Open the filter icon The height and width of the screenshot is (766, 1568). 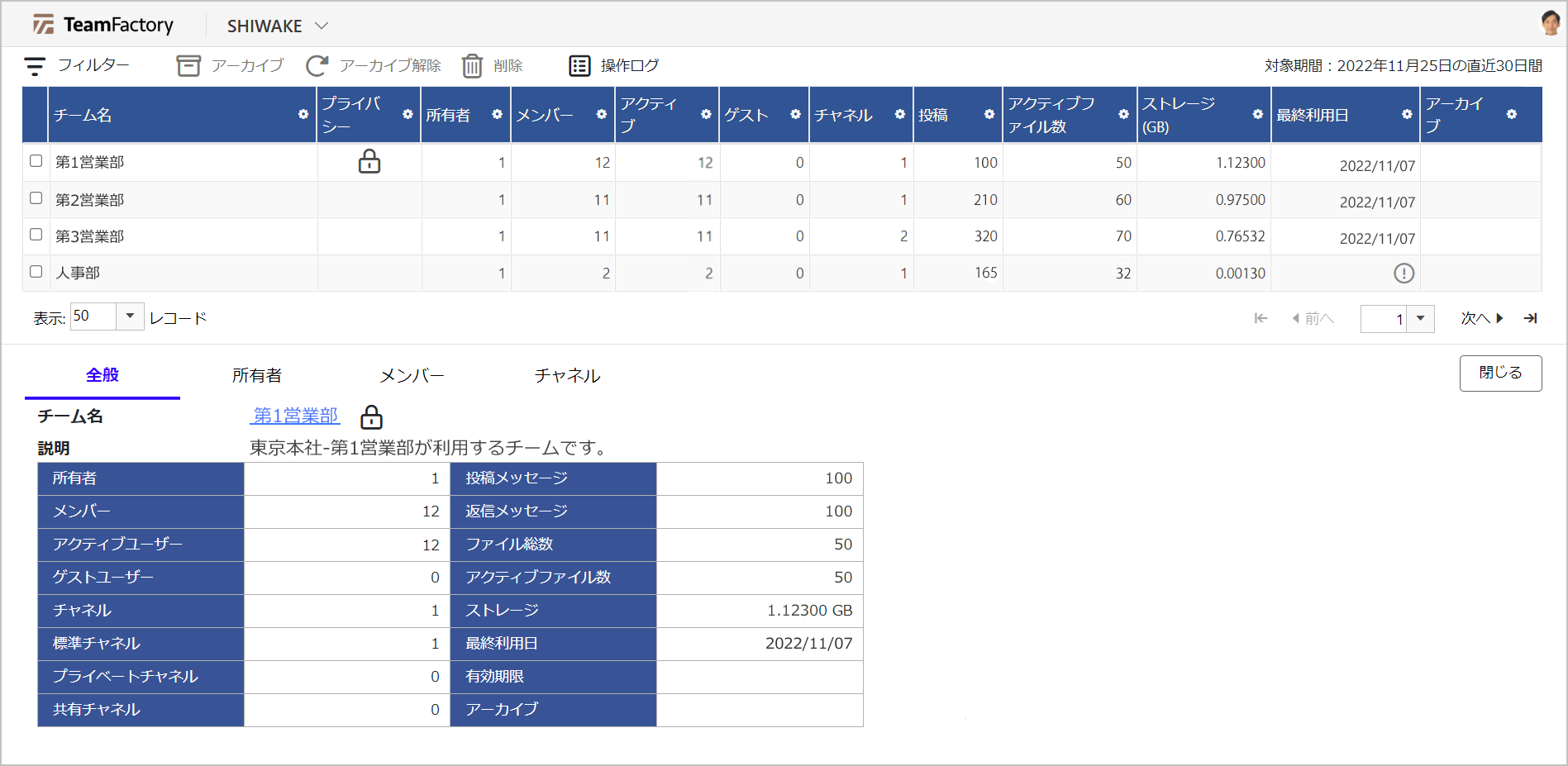35,66
